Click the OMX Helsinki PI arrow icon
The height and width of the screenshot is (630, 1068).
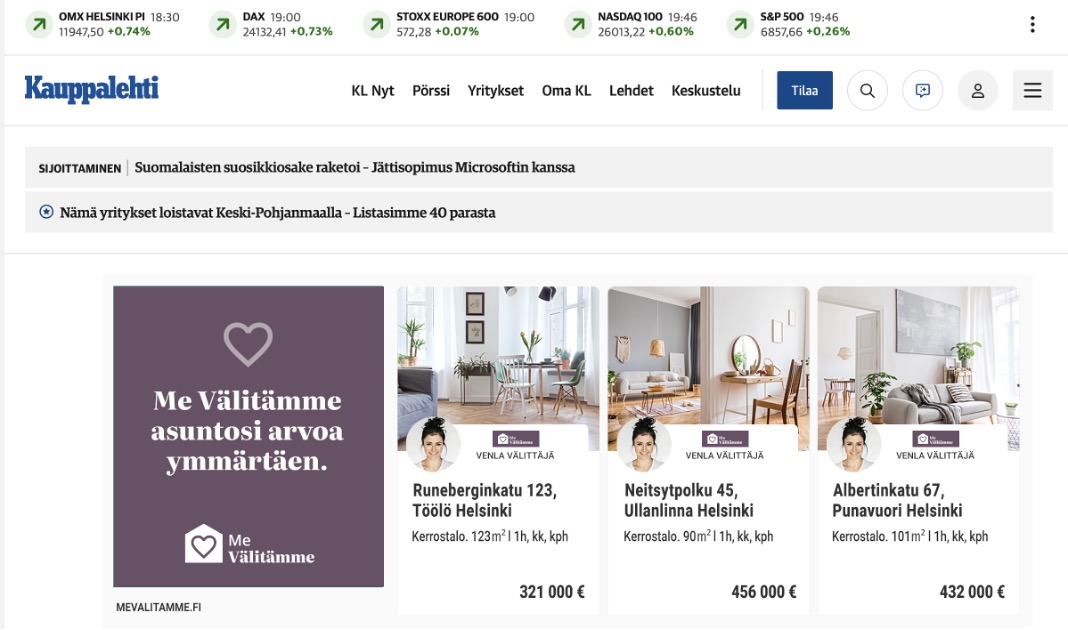tap(40, 25)
